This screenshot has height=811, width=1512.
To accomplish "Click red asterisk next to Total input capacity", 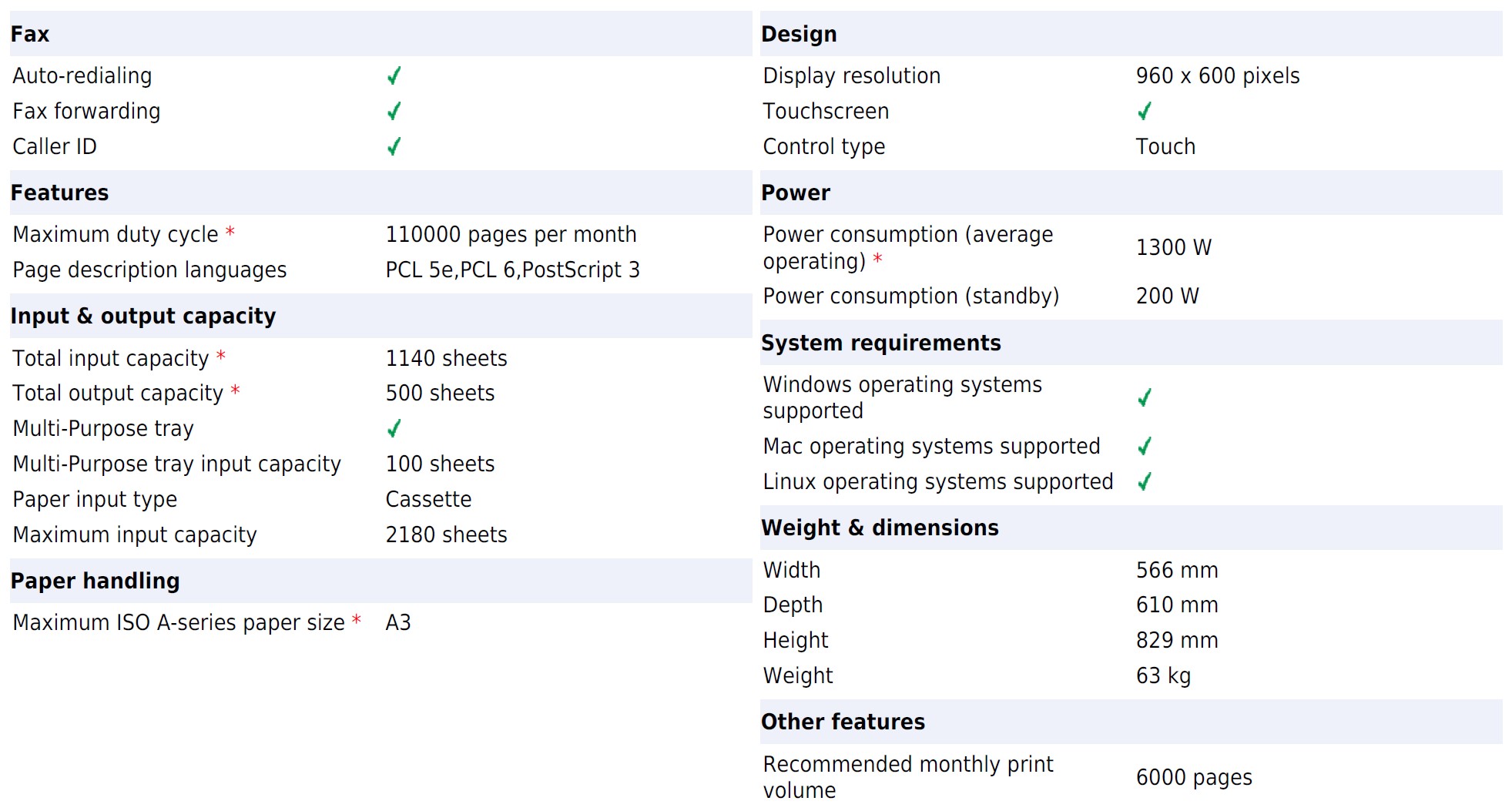I will click(x=220, y=356).
